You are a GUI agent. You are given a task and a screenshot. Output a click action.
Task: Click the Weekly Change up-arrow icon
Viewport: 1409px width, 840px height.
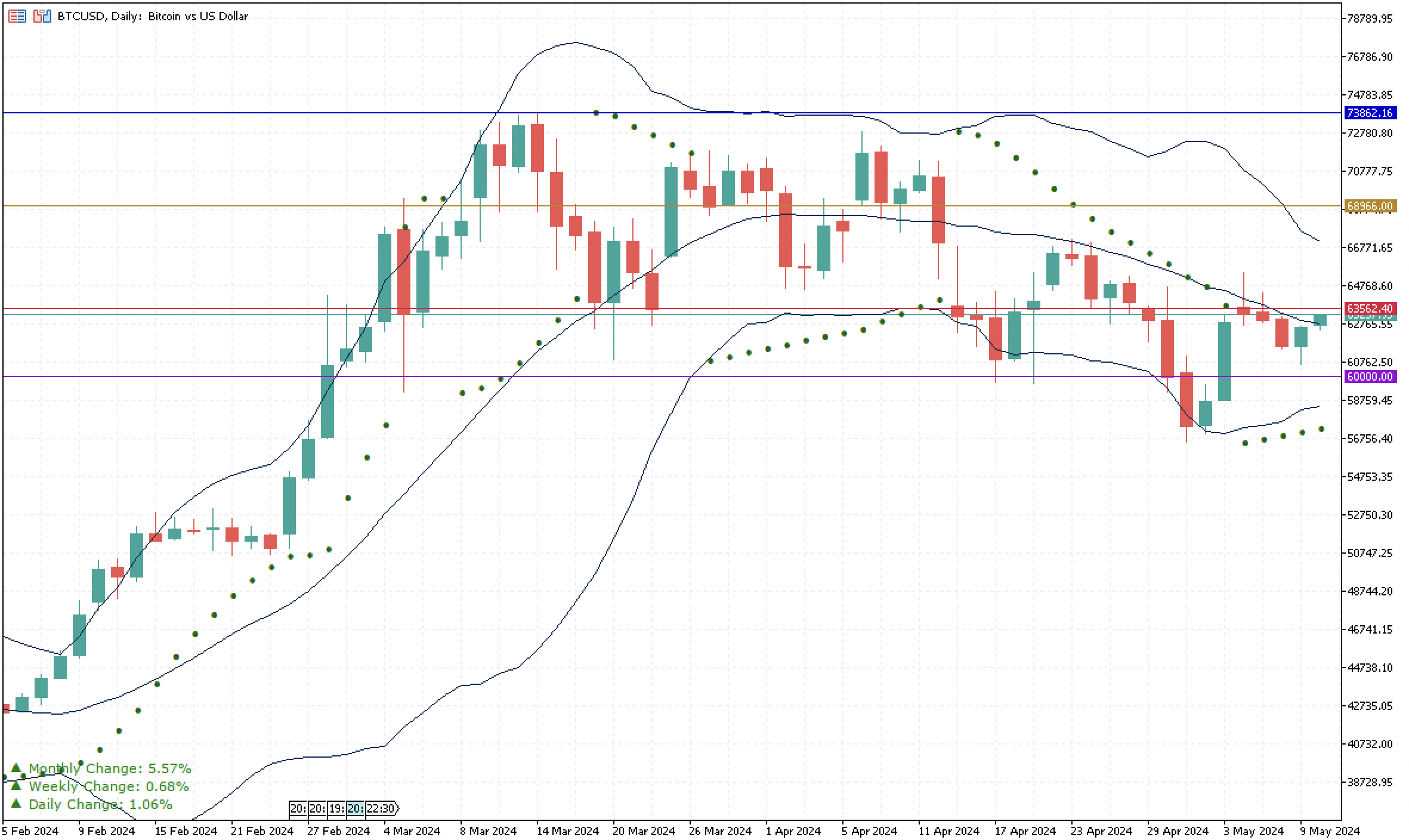(16, 786)
